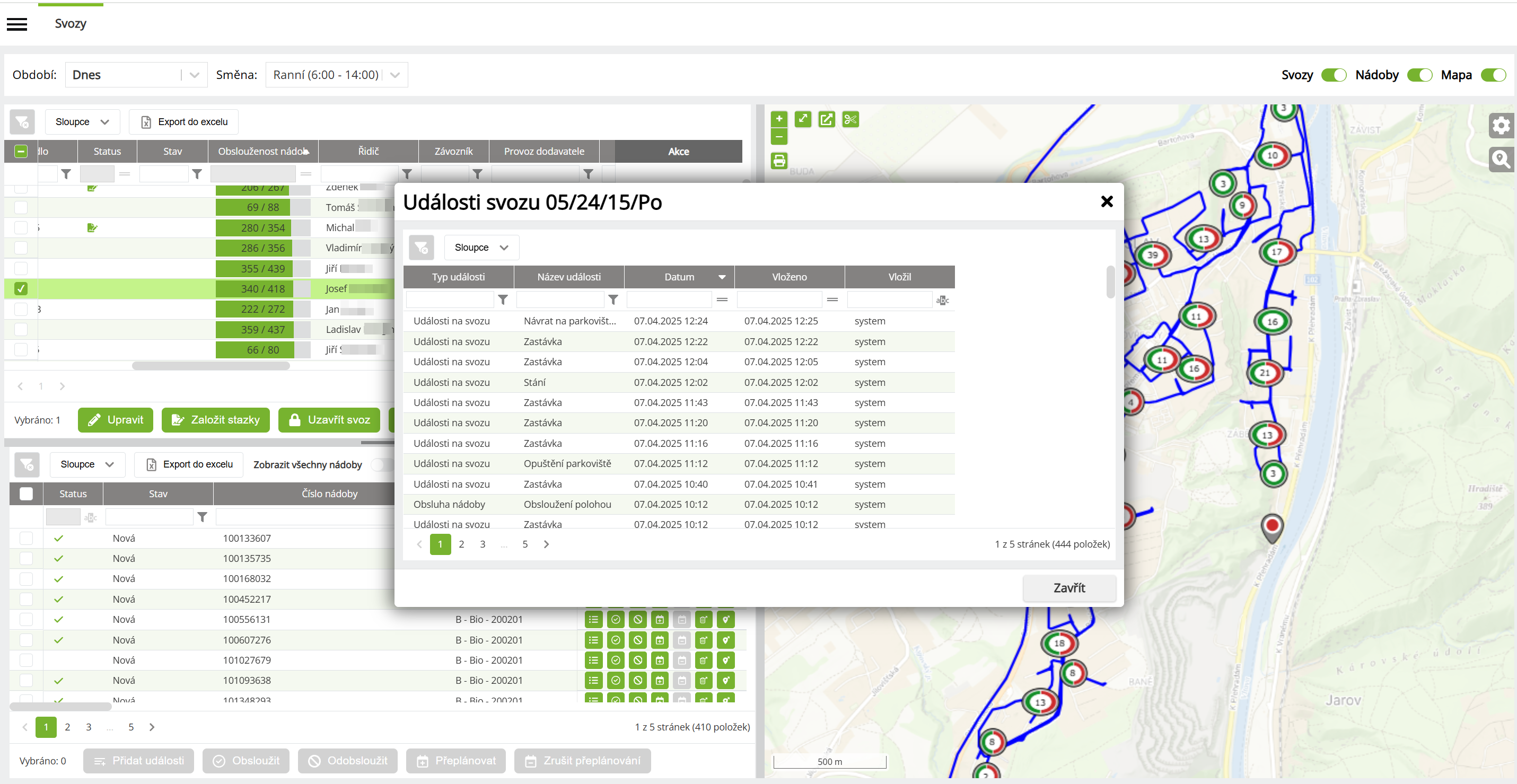1517x784 pixels.
Task: Click the map search magnifier icon
Action: 1501,159
